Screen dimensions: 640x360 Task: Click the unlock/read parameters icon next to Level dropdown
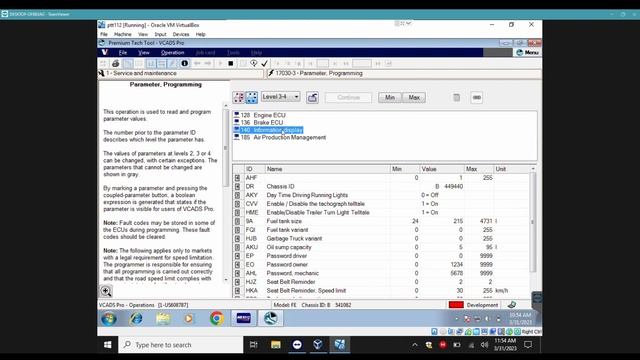313,97
